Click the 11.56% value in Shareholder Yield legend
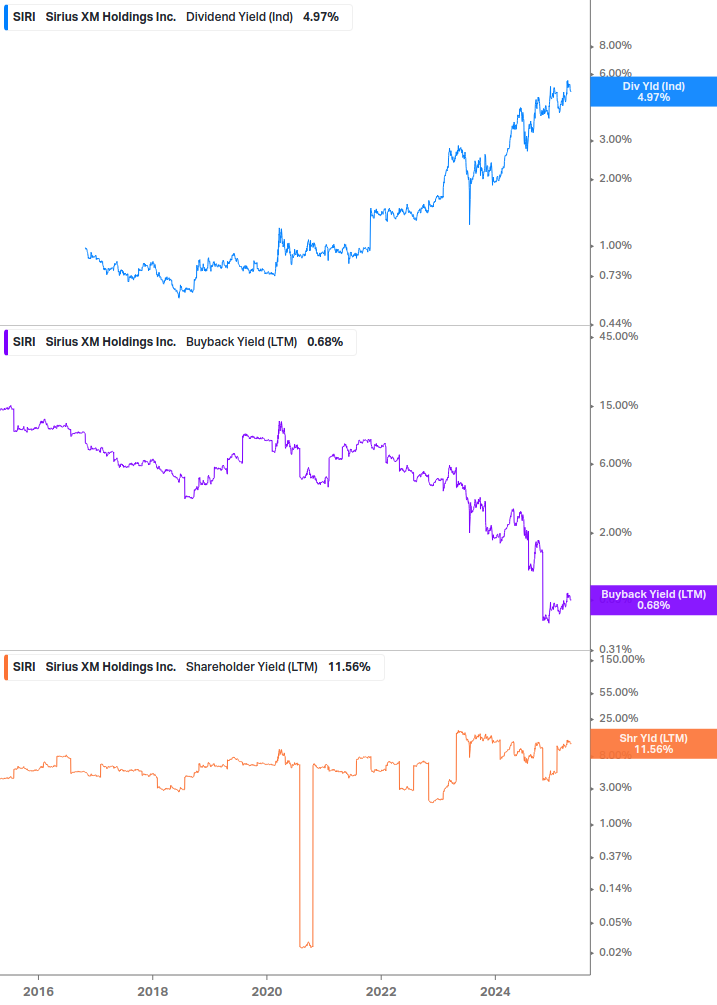 349,667
